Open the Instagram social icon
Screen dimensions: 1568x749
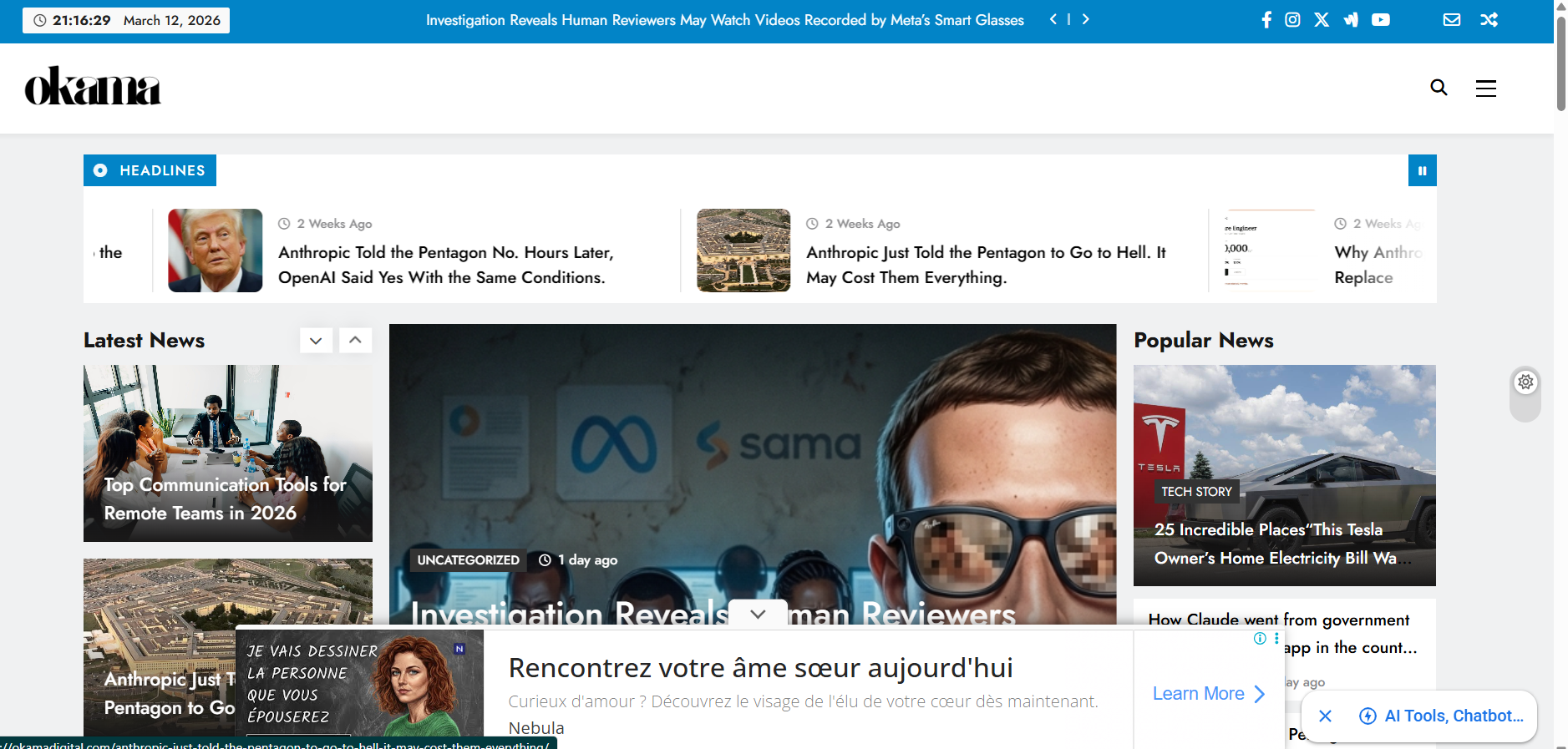point(1292,20)
